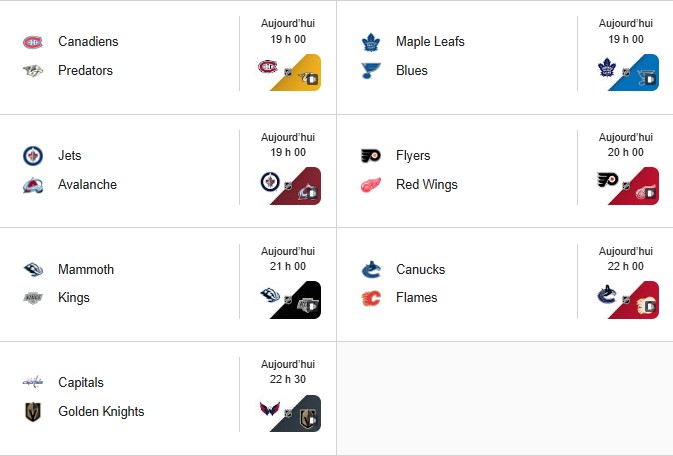Select the Canucks team name
Screen dimensions: 673x456
(420, 270)
